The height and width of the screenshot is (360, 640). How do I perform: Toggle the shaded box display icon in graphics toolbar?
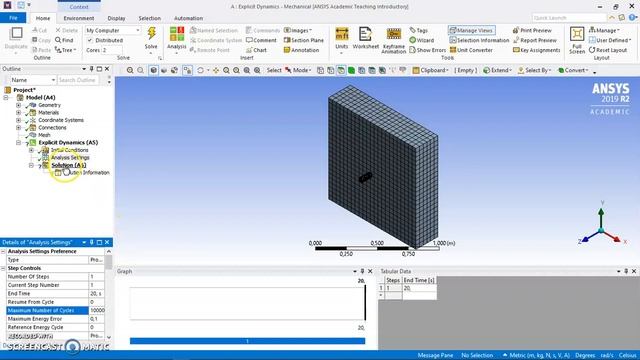(153, 70)
